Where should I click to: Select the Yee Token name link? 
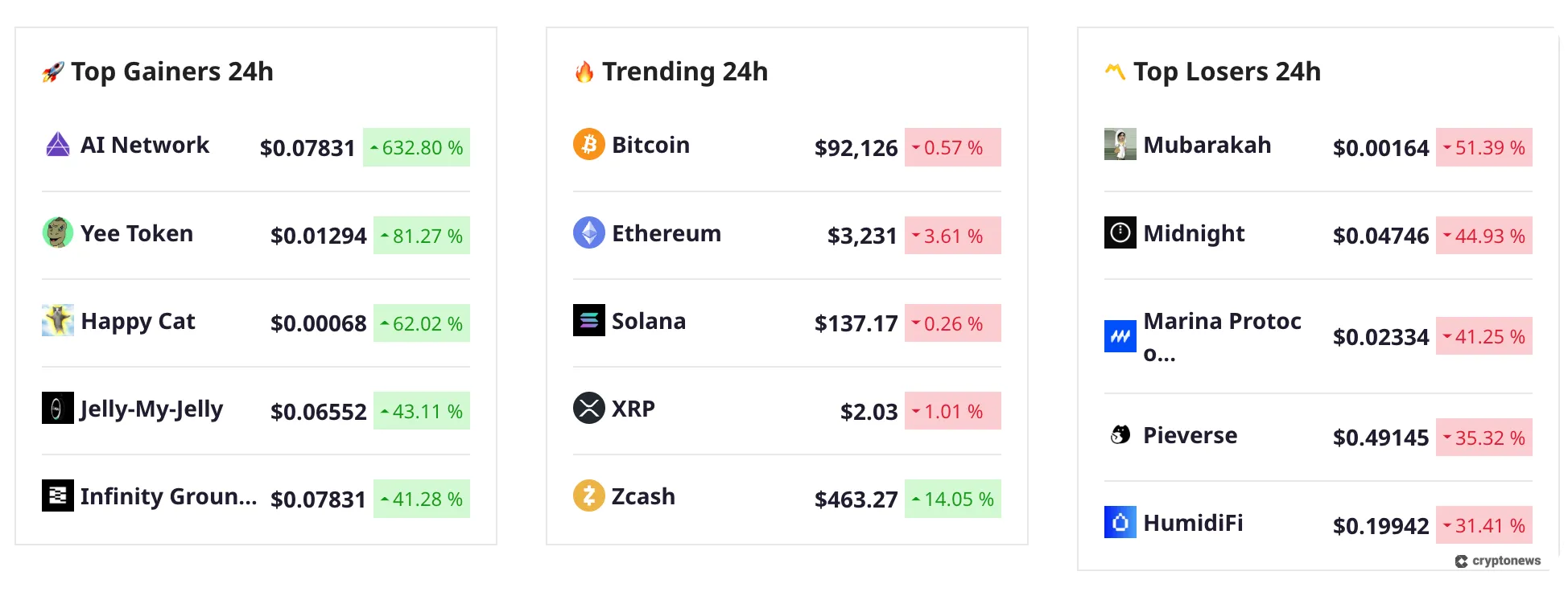pos(136,234)
